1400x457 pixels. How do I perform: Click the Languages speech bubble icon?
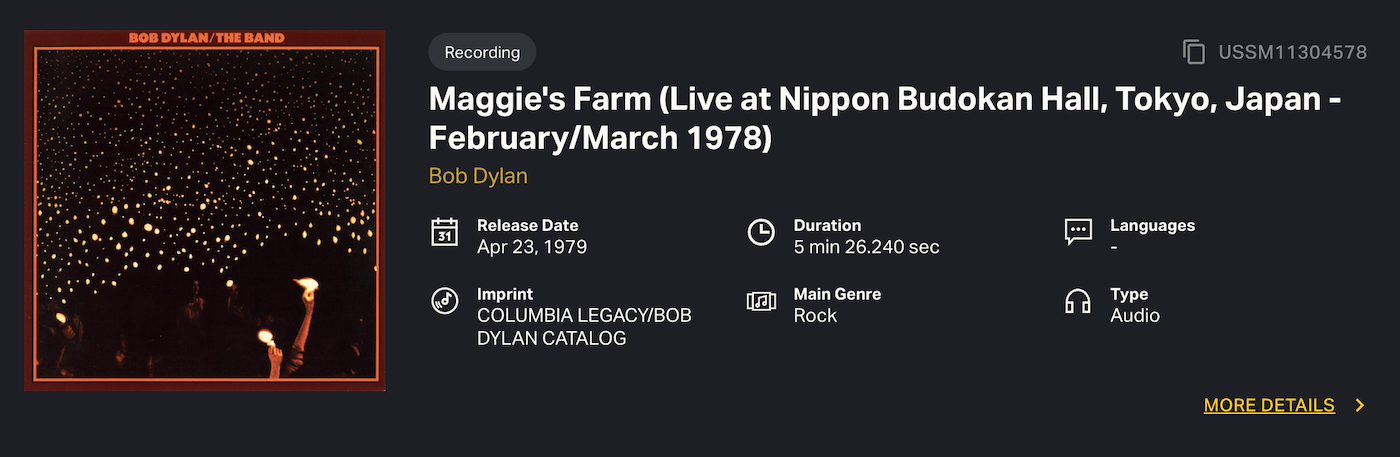pyautogui.click(x=1077, y=232)
